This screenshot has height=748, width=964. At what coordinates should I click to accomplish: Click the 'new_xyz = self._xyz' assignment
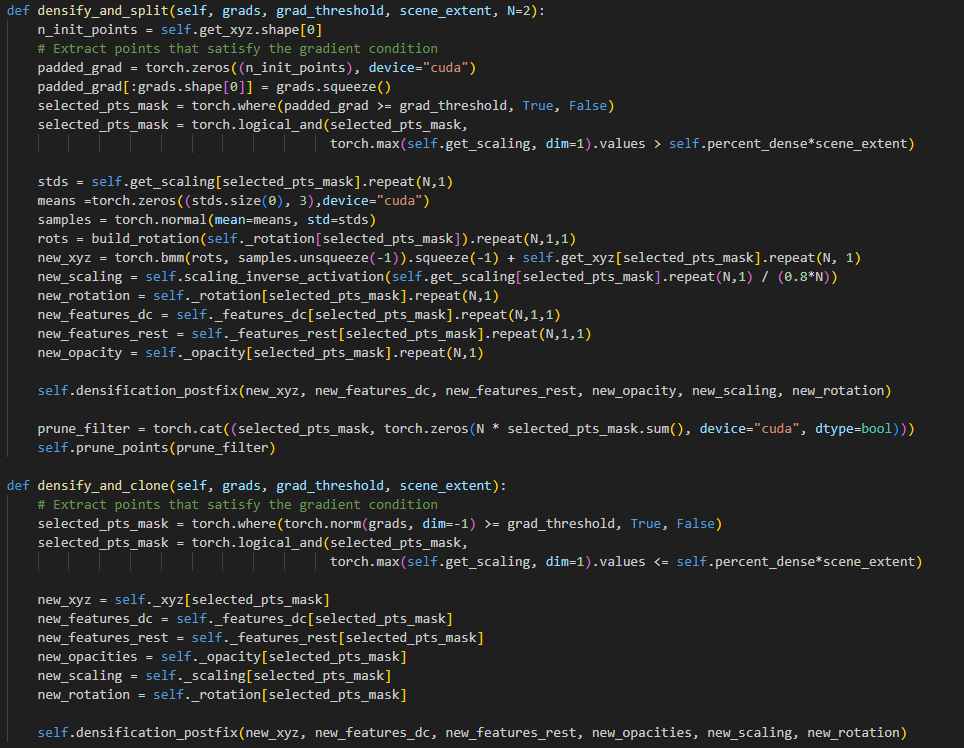click(184, 600)
